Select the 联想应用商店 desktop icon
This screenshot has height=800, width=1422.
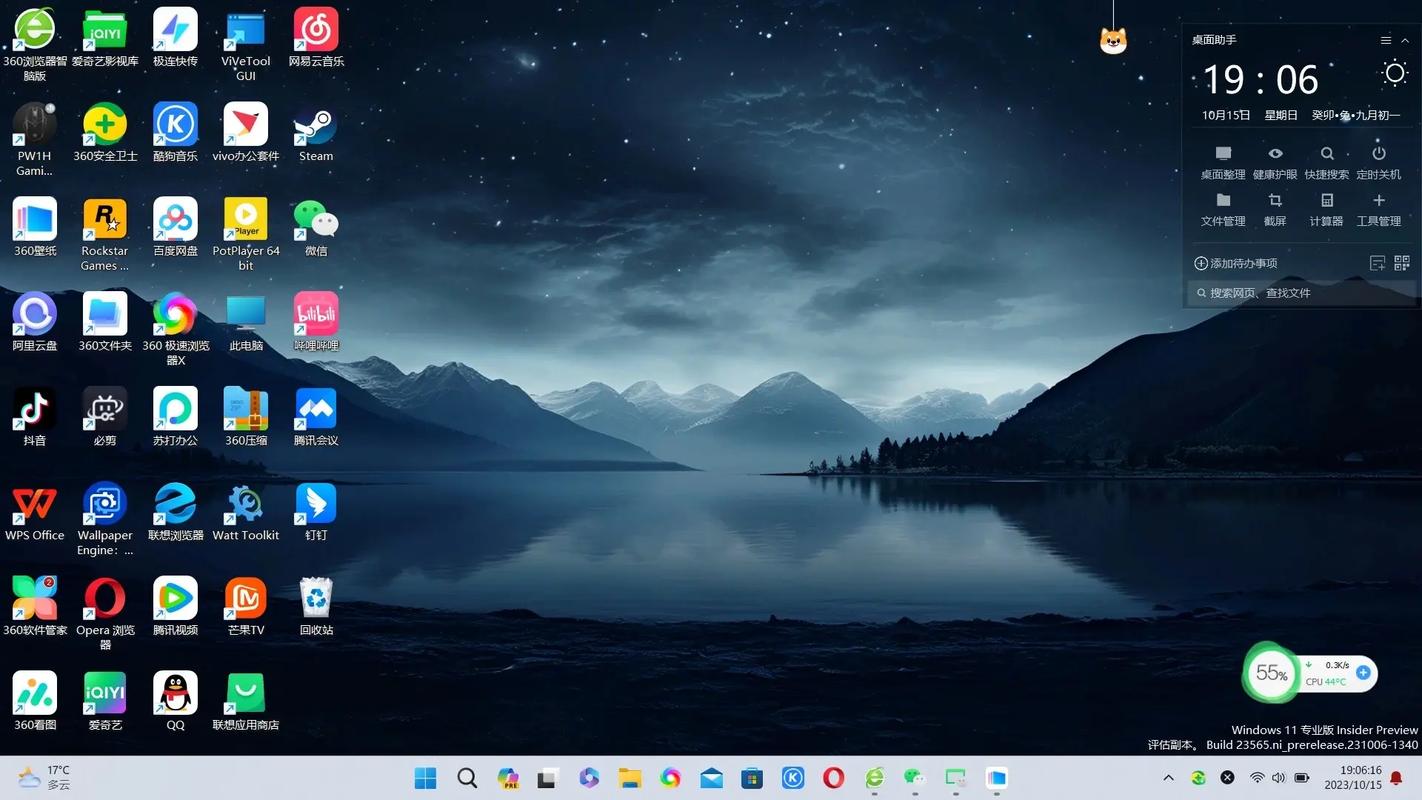pyautogui.click(x=246, y=702)
